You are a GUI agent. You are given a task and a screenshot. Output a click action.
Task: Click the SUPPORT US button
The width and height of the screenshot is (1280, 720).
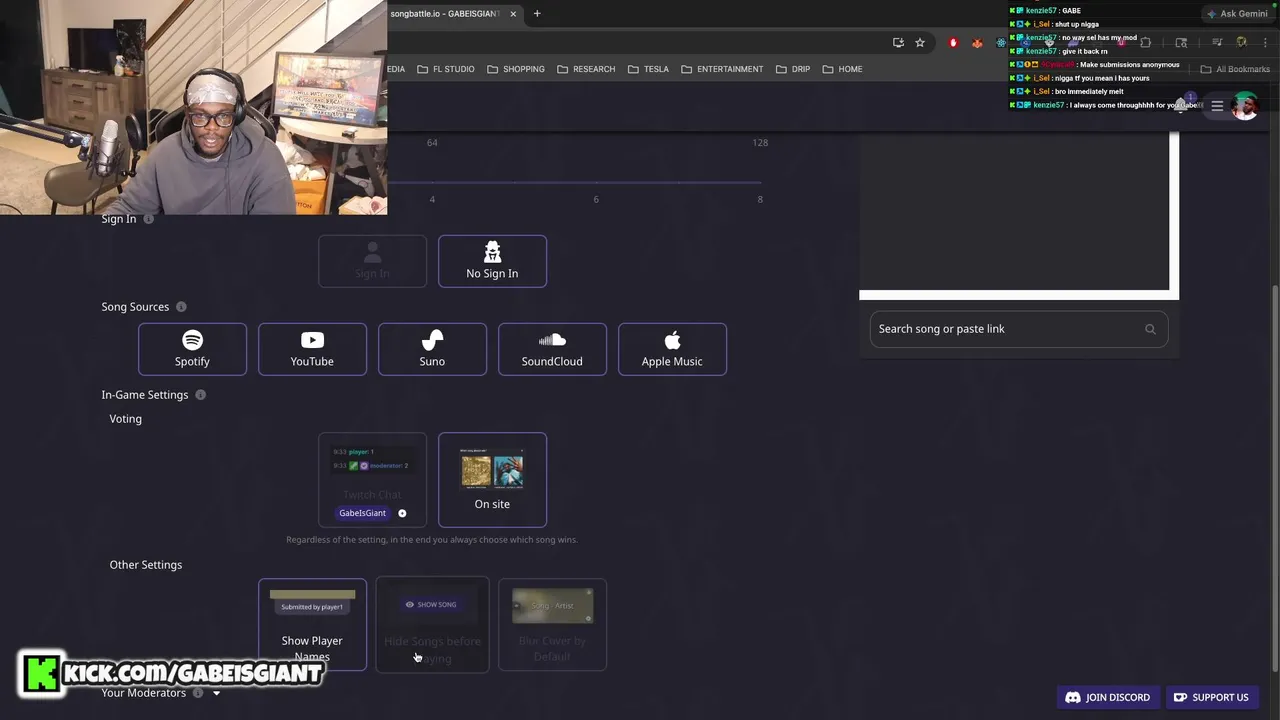[1211, 697]
